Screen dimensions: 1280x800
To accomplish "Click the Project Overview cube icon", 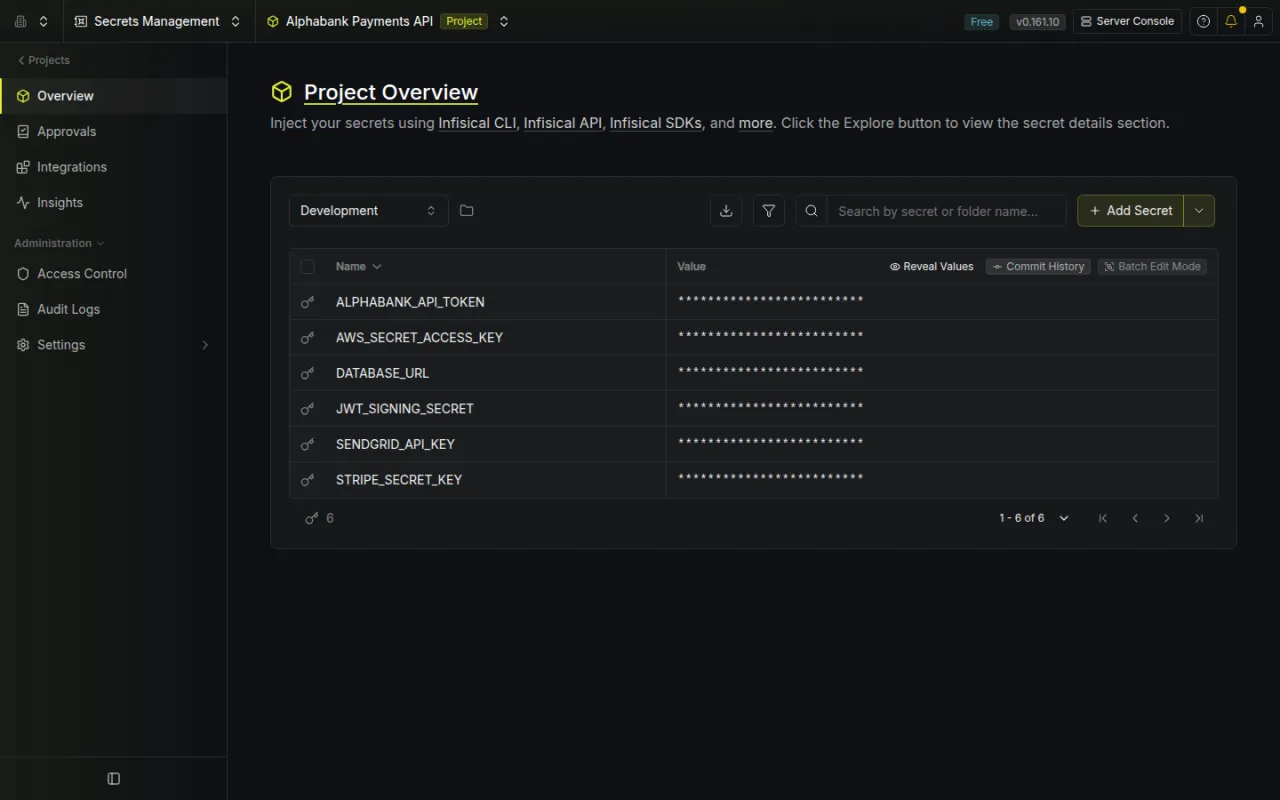I will click(281, 92).
